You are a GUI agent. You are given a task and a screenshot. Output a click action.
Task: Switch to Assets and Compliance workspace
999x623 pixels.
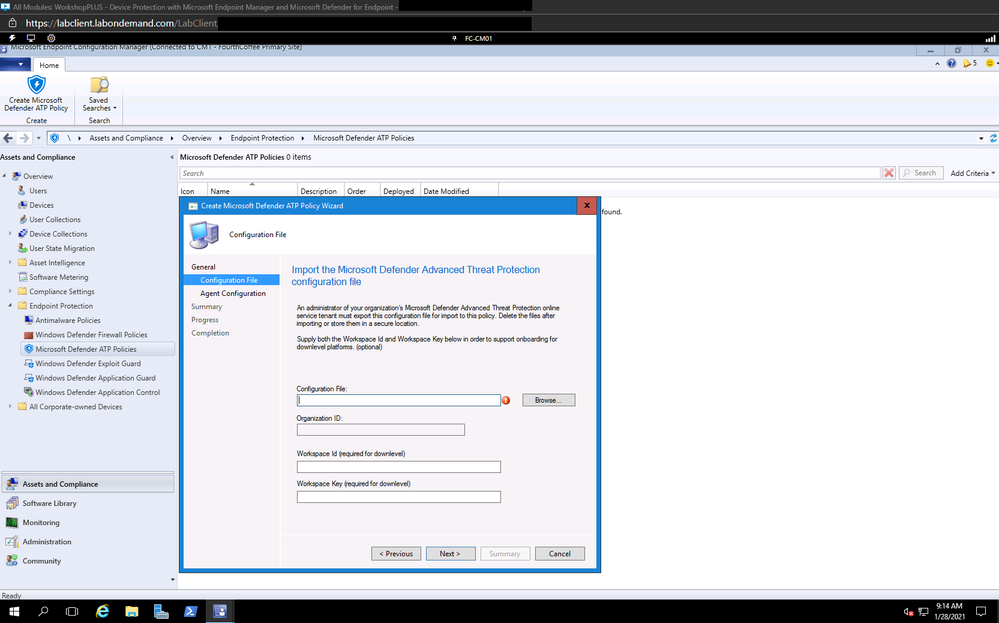point(87,484)
